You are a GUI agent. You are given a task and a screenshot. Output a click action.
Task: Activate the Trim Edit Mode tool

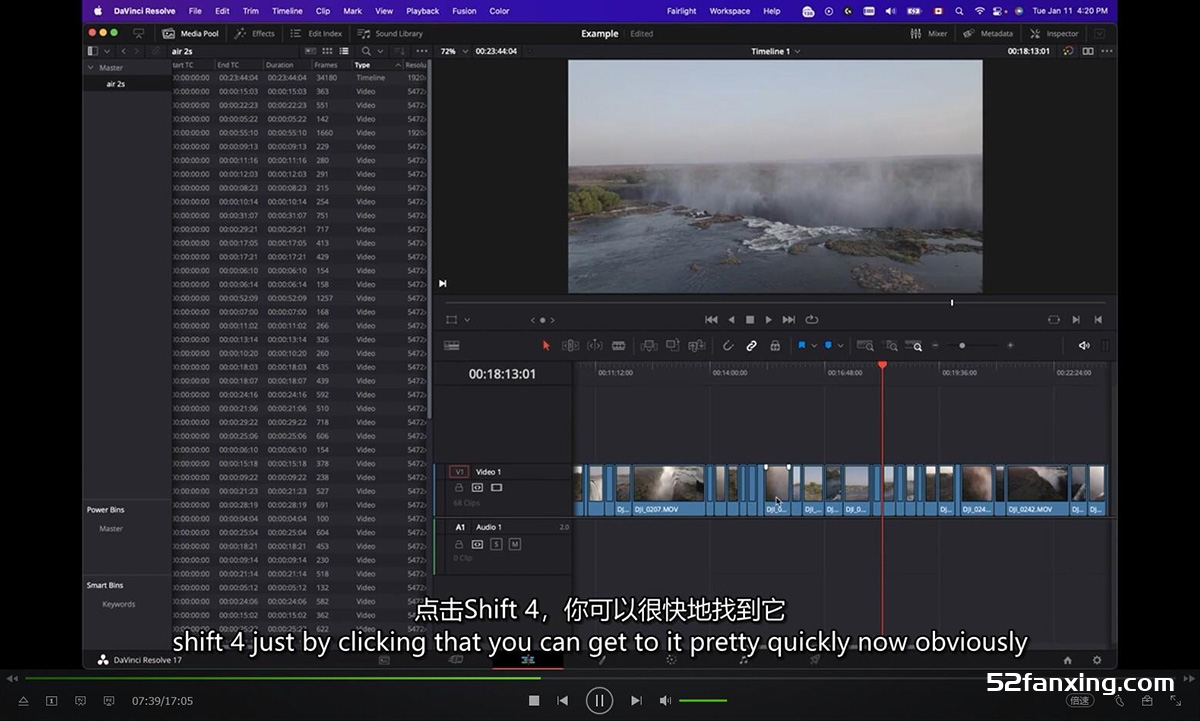click(x=570, y=346)
